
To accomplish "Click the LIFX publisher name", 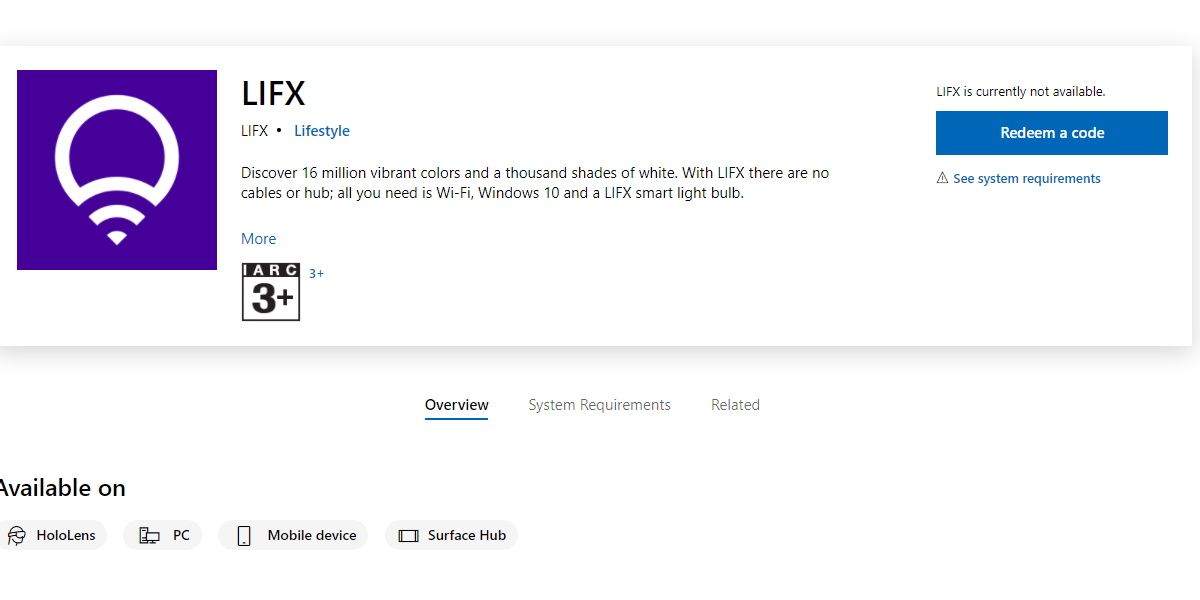I will coord(255,131).
